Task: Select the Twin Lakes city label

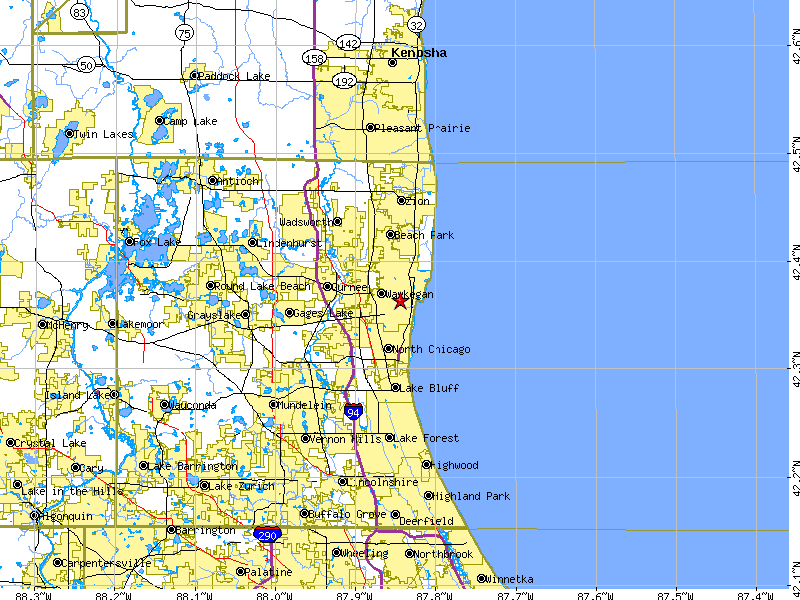Action: tap(103, 134)
